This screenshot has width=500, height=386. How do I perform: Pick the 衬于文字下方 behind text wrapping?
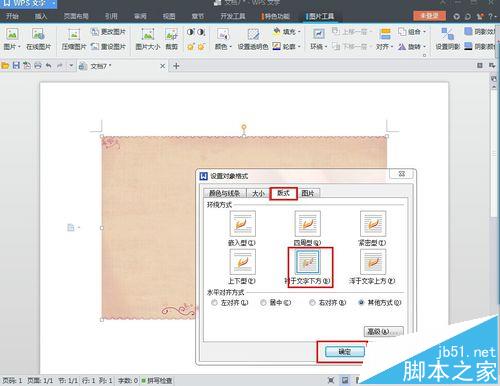pos(308,267)
